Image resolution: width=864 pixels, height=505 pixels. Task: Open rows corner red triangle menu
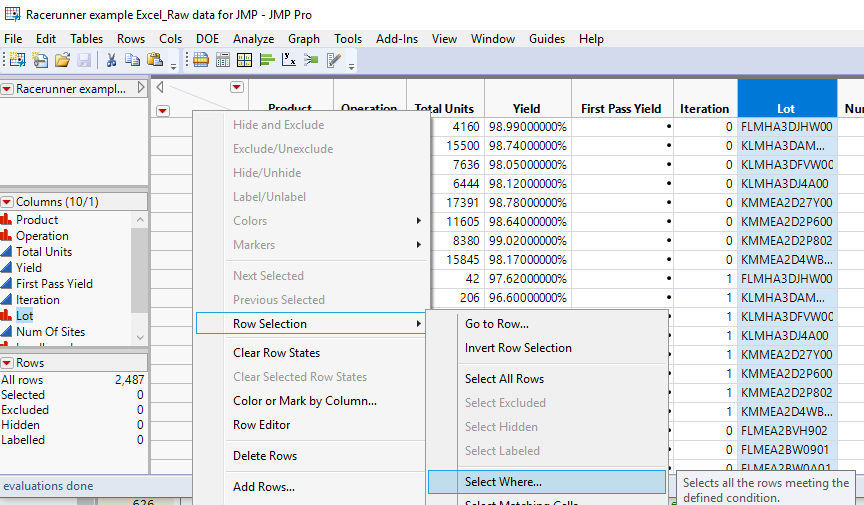click(x=163, y=111)
